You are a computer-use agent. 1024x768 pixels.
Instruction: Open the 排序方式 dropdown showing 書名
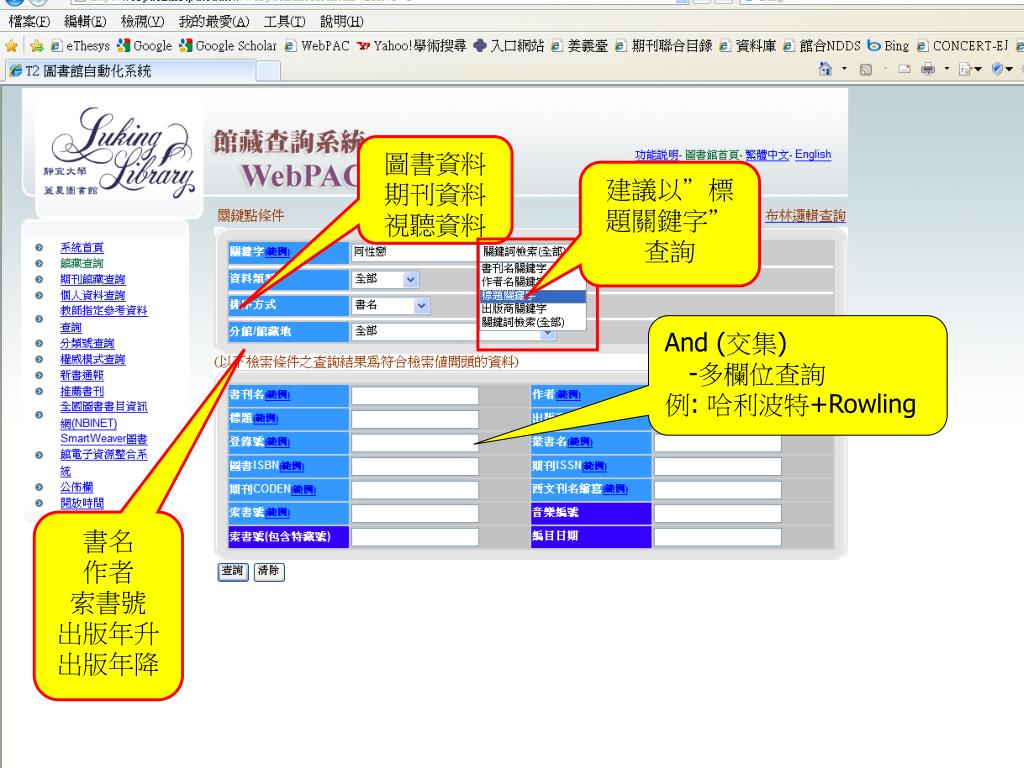391,306
